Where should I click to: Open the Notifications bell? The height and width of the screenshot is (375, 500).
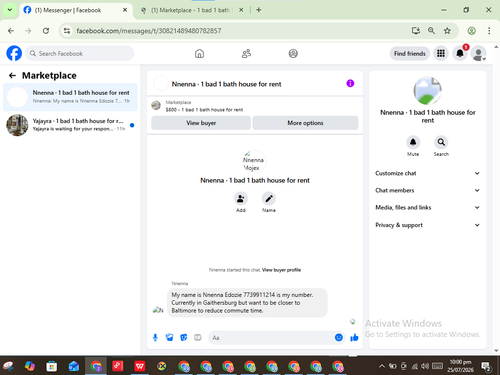tap(460, 53)
